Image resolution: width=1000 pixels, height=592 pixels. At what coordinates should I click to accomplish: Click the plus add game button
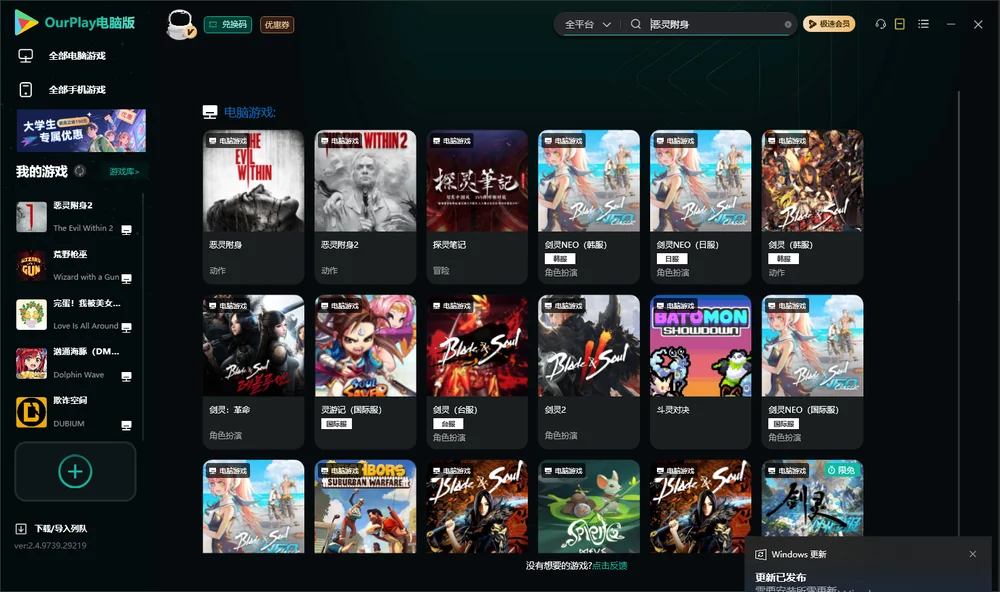[x=75, y=471]
